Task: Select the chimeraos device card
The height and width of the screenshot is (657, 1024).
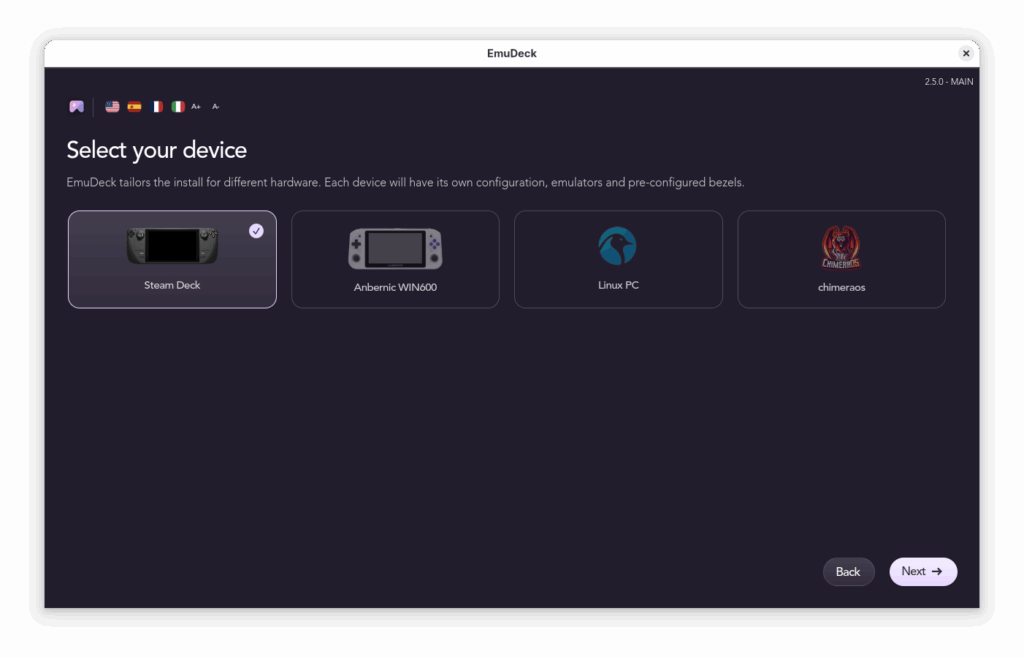Action: [841, 259]
